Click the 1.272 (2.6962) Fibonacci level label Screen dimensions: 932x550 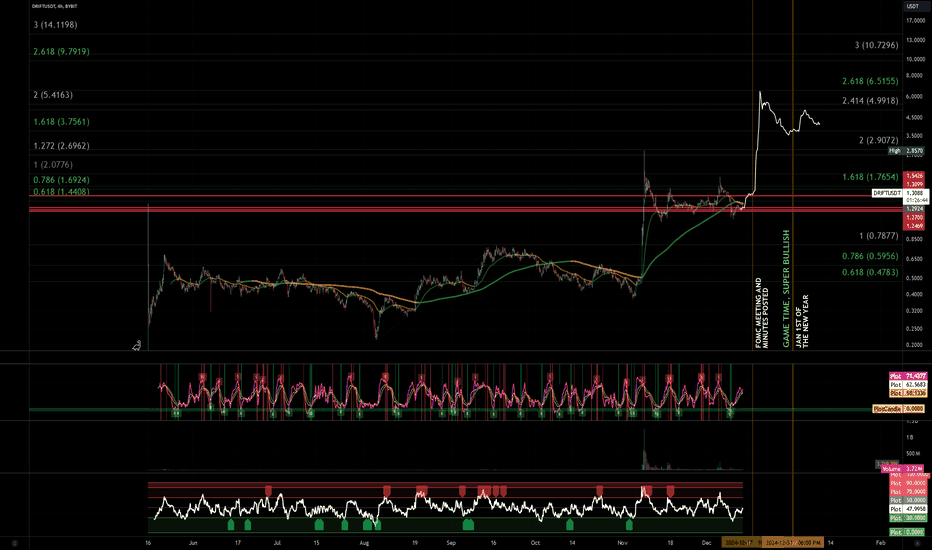pos(61,146)
